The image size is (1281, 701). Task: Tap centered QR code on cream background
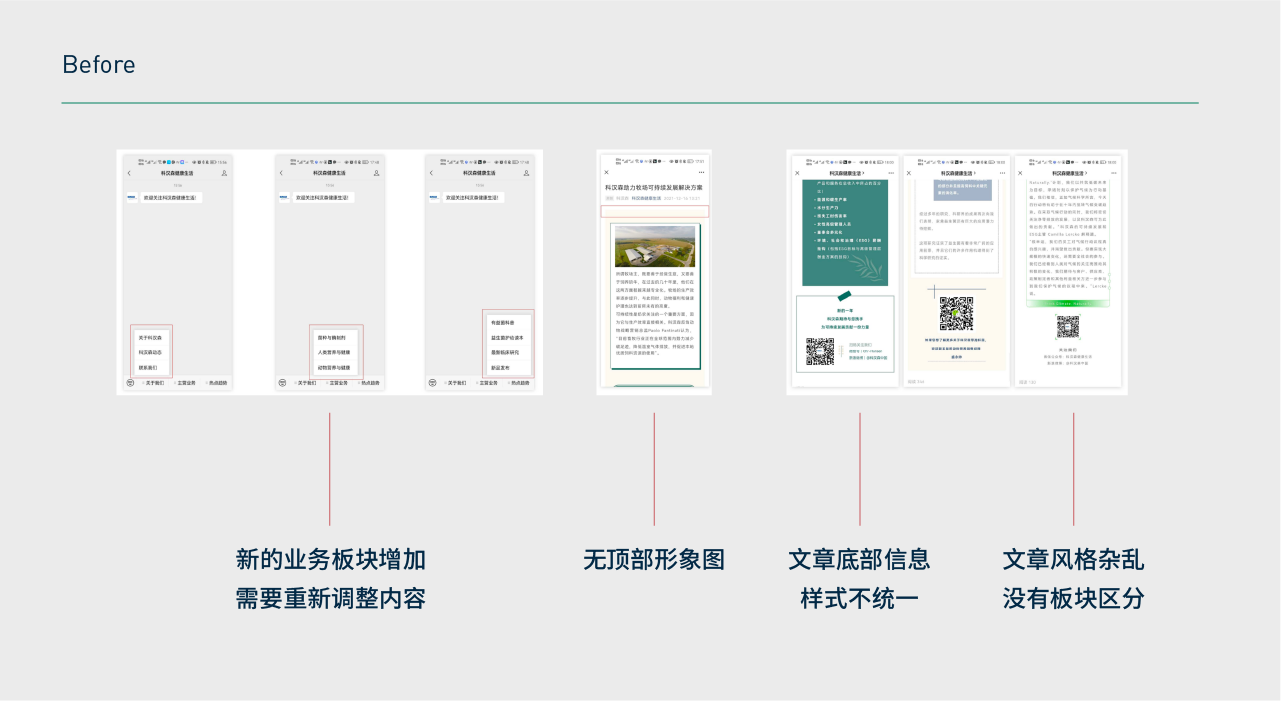[956, 314]
